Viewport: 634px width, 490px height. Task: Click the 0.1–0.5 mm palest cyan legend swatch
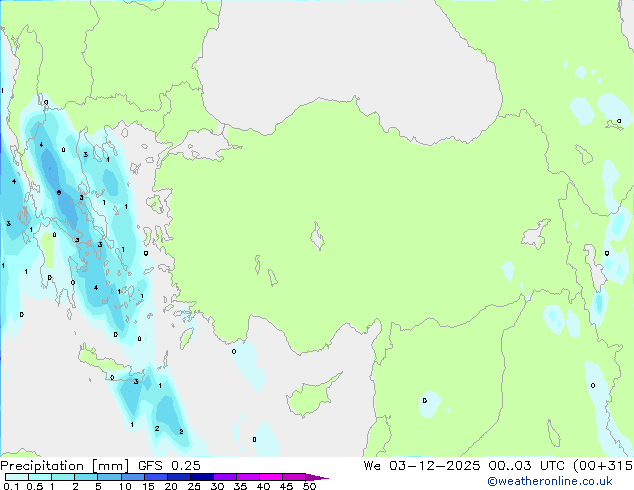pyautogui.click(x=17, y=477)
